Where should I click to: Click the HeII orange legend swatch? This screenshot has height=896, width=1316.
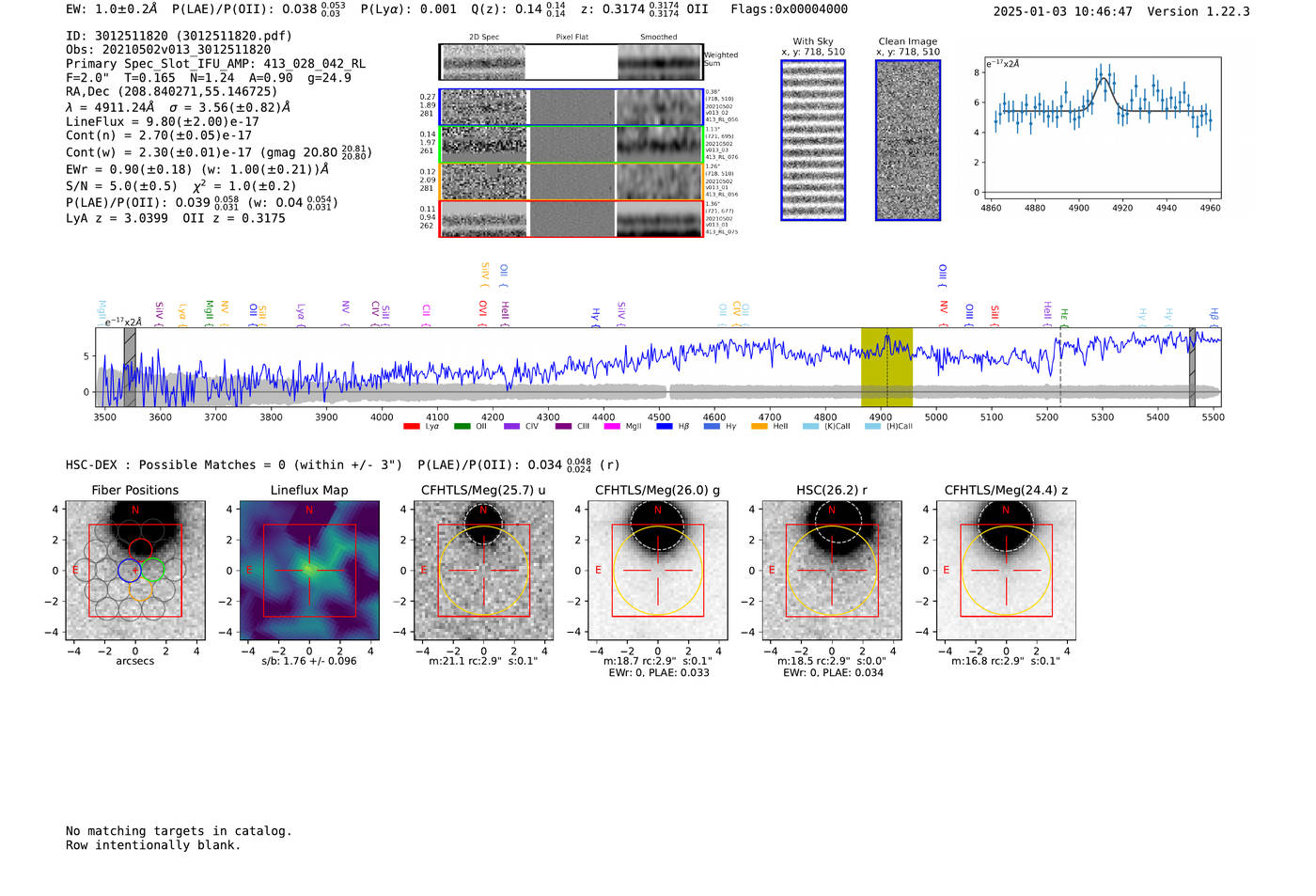click(760, 427)
